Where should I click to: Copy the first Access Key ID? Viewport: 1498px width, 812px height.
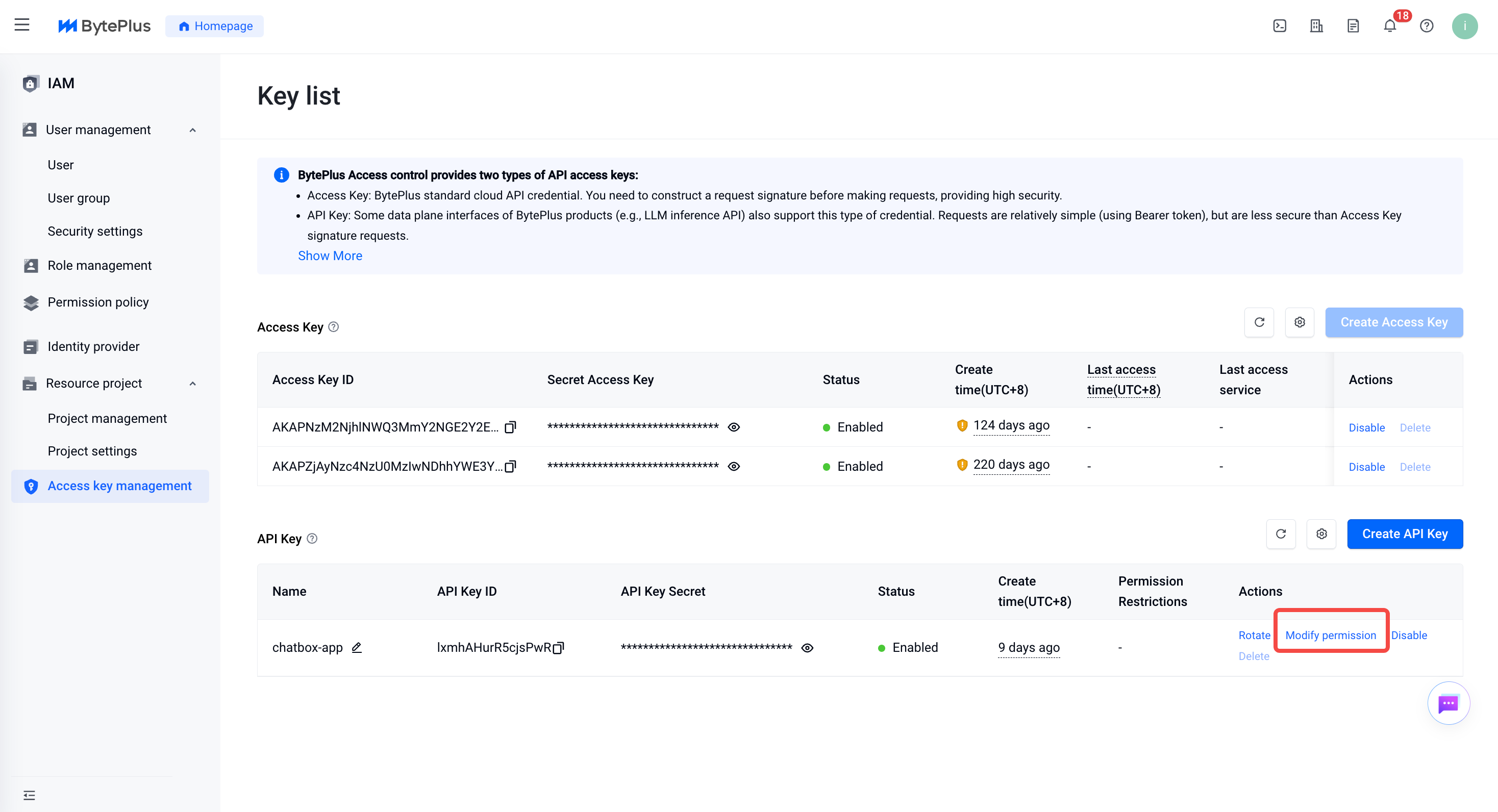coord(510,427)
